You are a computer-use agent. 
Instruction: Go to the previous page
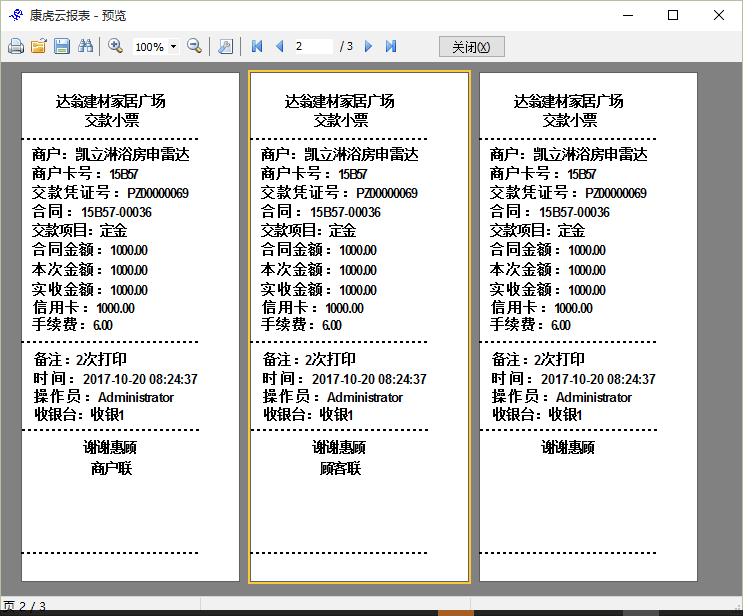pos(279,47)
